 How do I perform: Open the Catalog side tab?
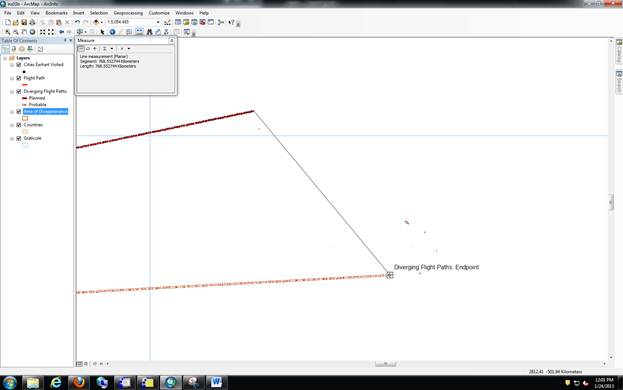(619, 52)
